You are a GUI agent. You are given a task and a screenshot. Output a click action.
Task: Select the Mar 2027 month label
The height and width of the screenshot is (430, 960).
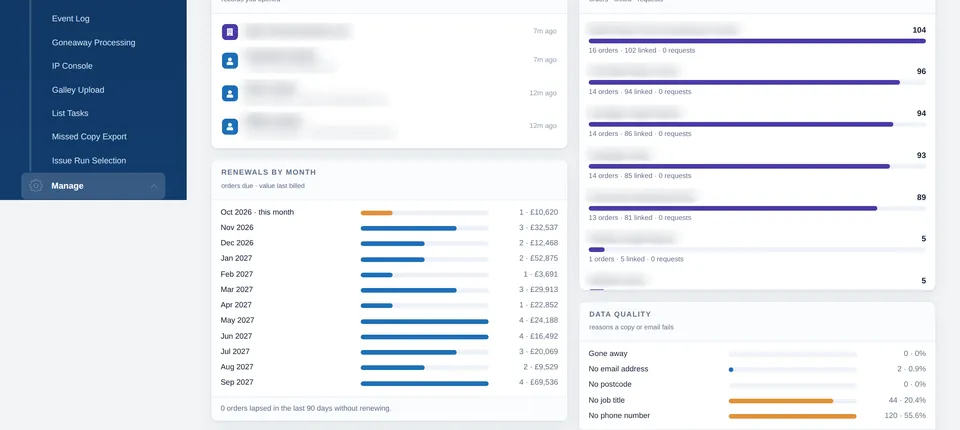236,290
